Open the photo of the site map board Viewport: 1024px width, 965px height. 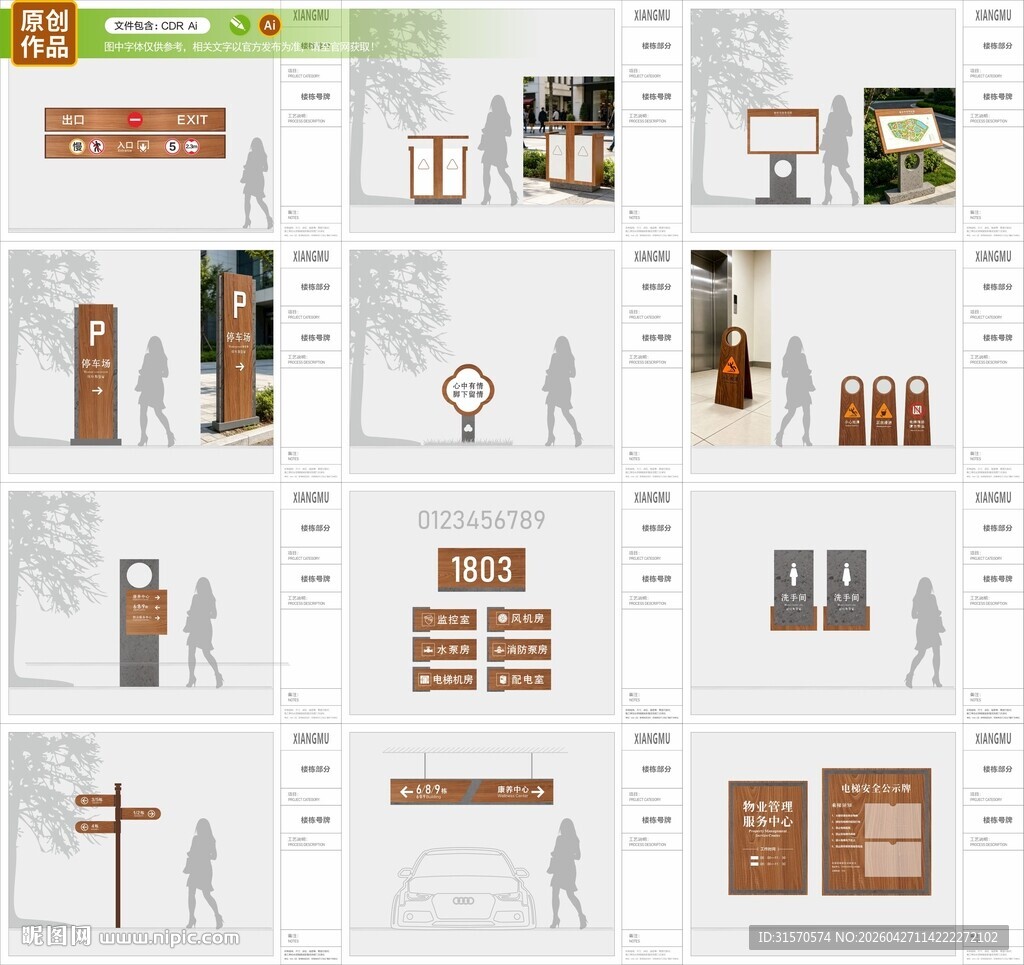909,146
